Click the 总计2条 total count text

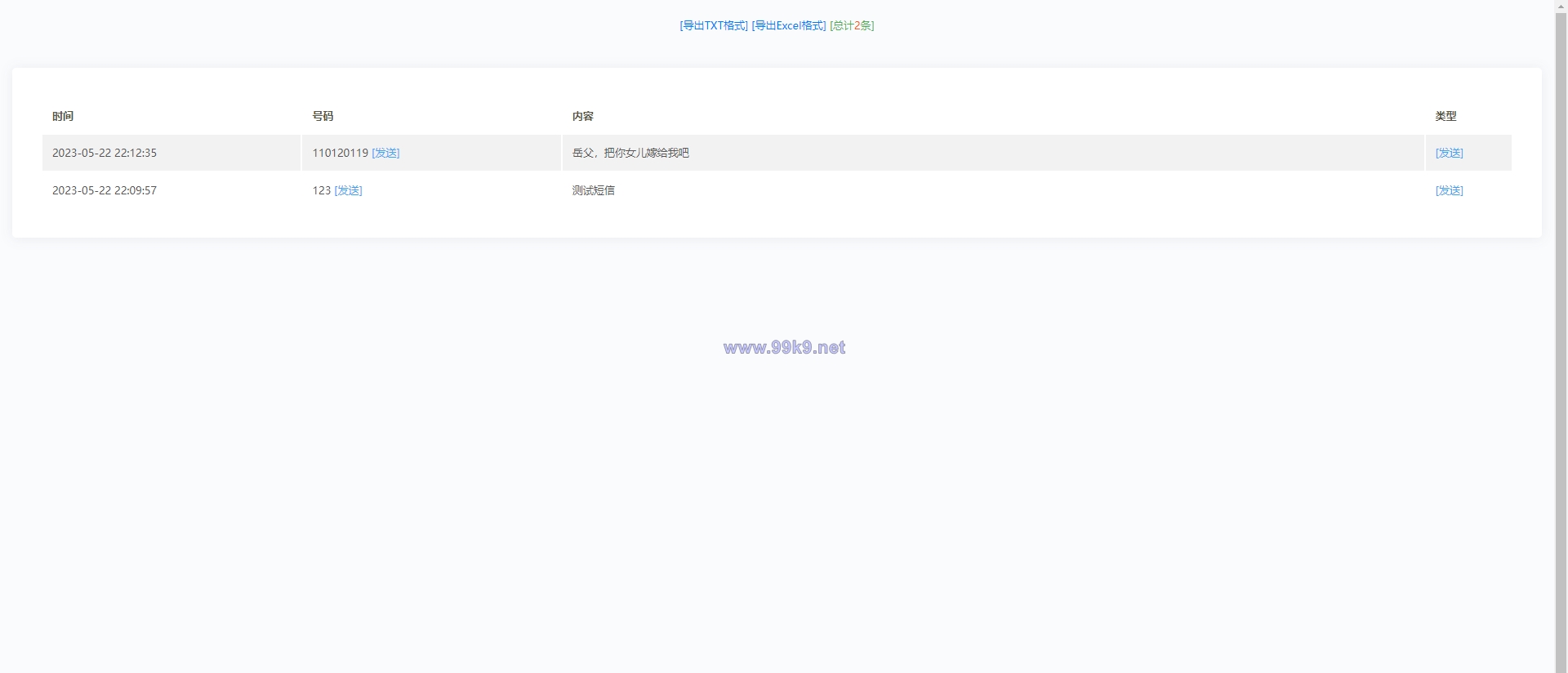(852, 25)
